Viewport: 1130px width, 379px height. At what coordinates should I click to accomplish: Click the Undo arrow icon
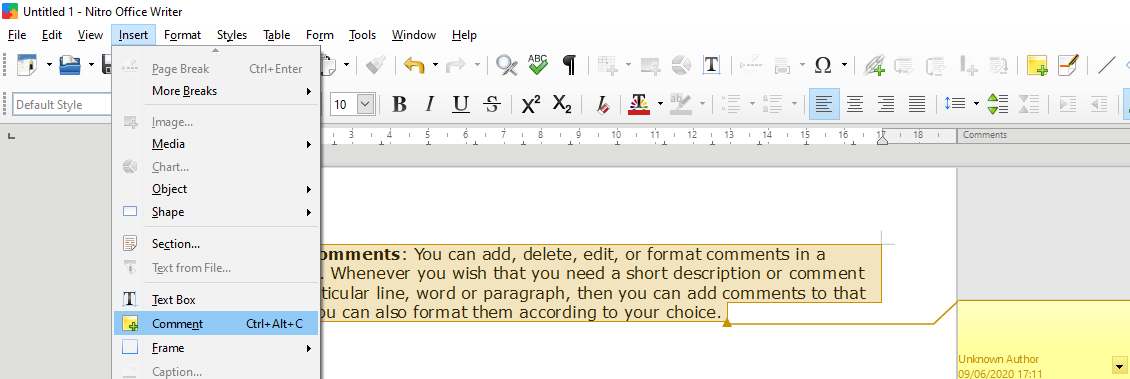click(414, 66)
